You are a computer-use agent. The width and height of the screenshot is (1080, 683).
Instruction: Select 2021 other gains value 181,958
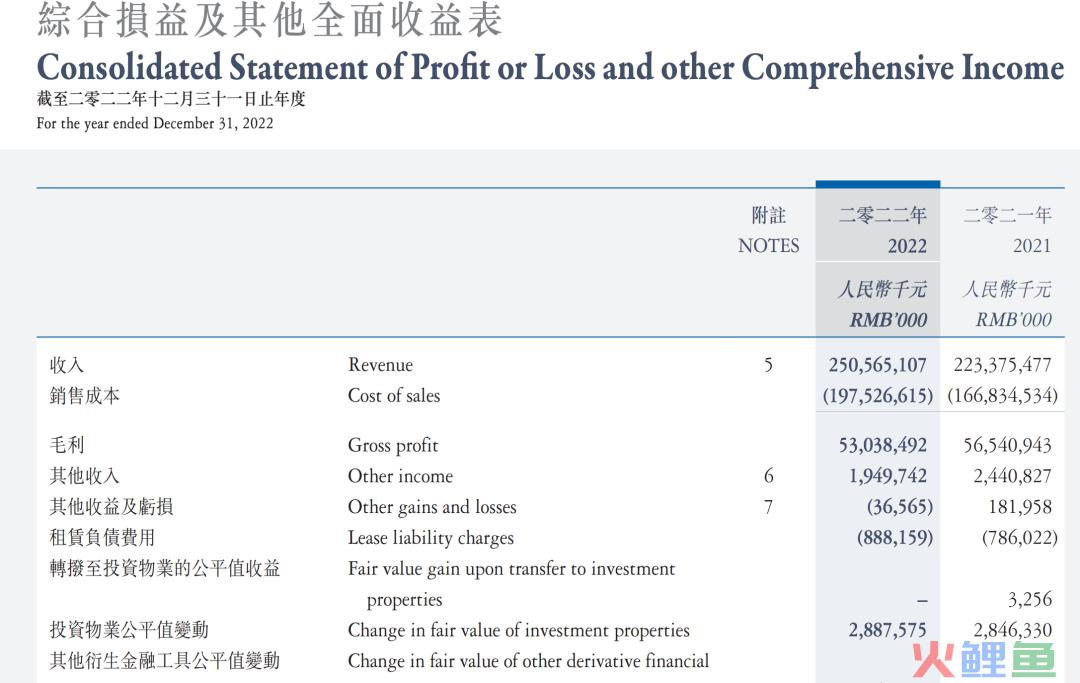tap(1020, 507)
